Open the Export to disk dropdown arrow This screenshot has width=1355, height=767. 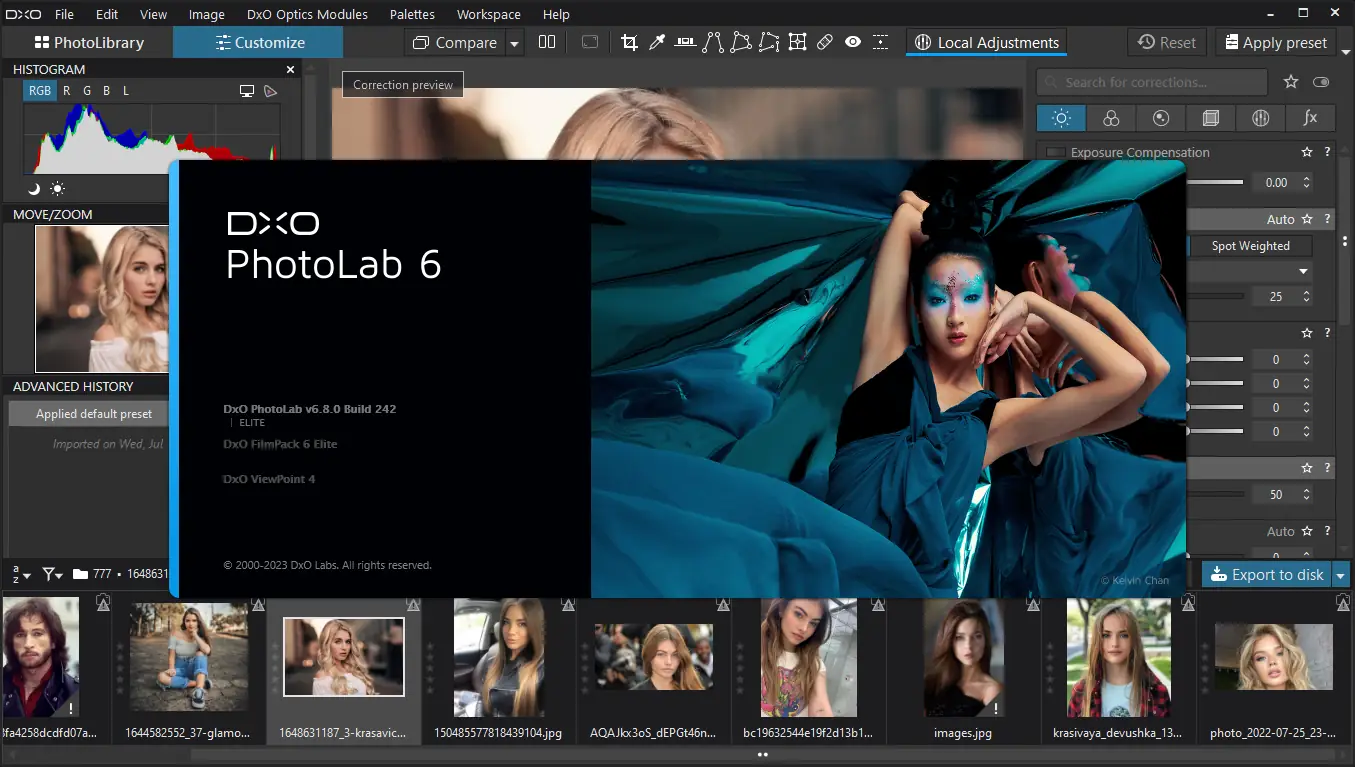point(1341,574)
